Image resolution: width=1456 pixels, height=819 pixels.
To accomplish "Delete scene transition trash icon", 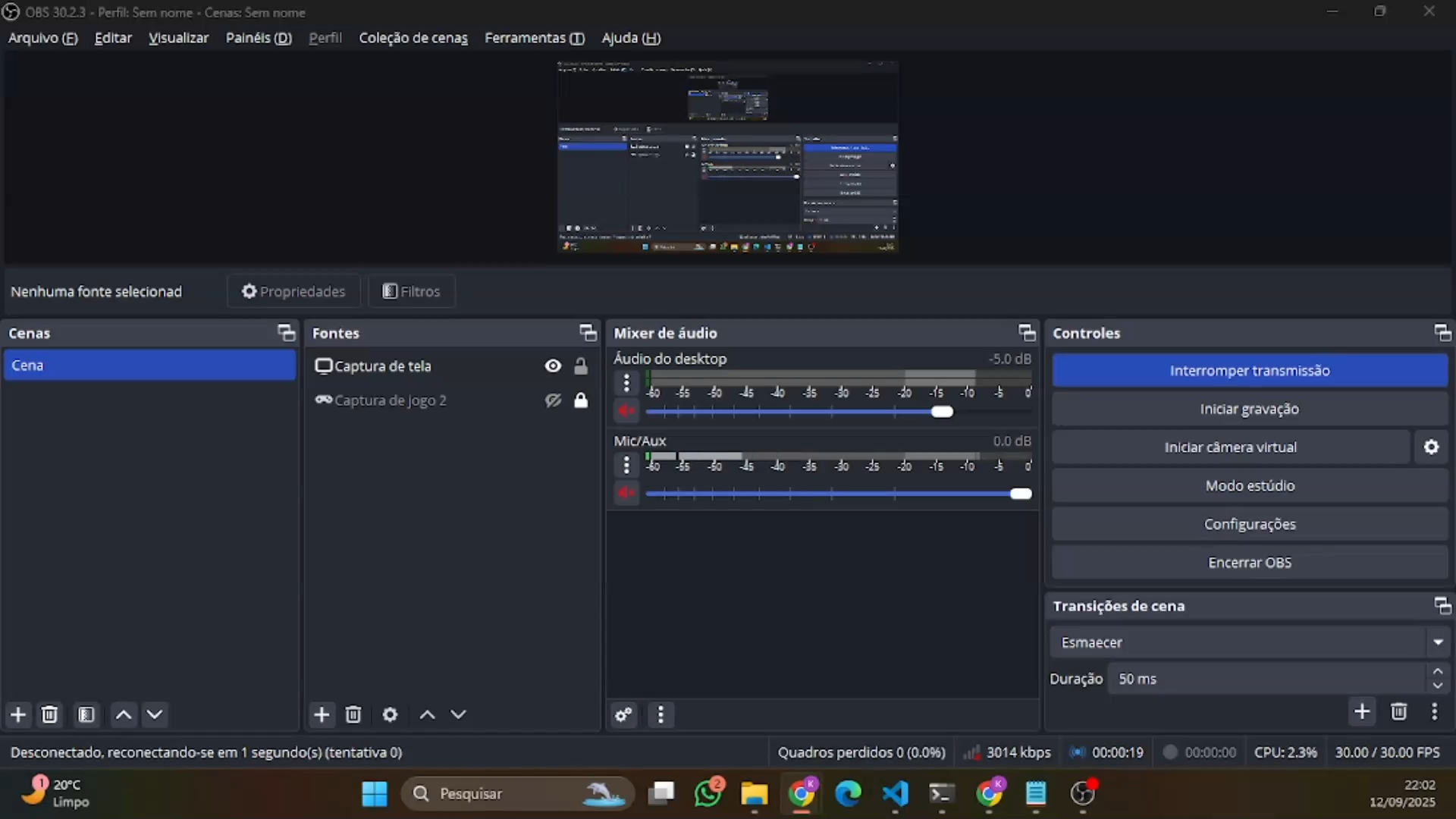I will (x=1399, y=711).
